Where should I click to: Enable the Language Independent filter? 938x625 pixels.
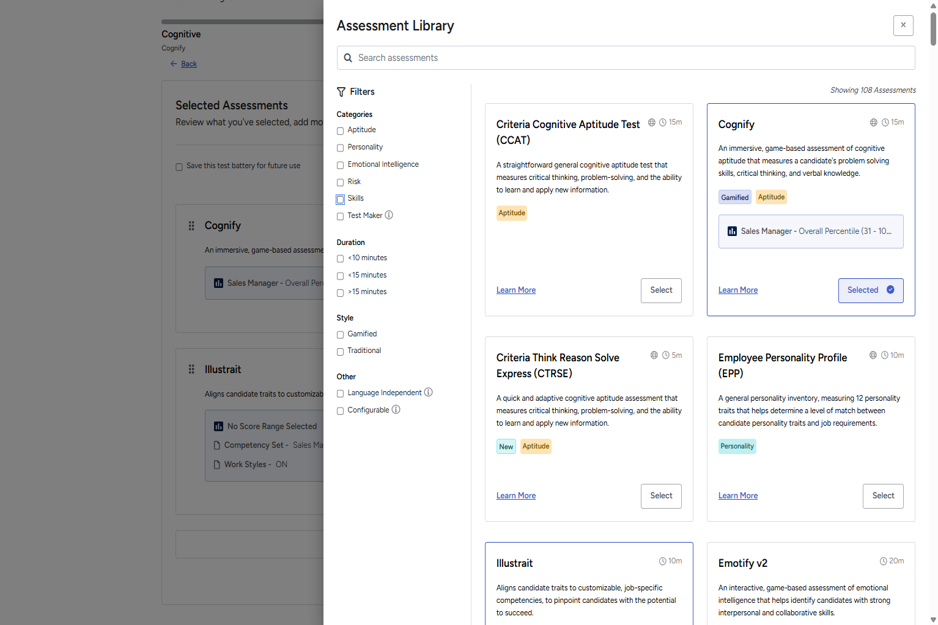click(340, 394)
